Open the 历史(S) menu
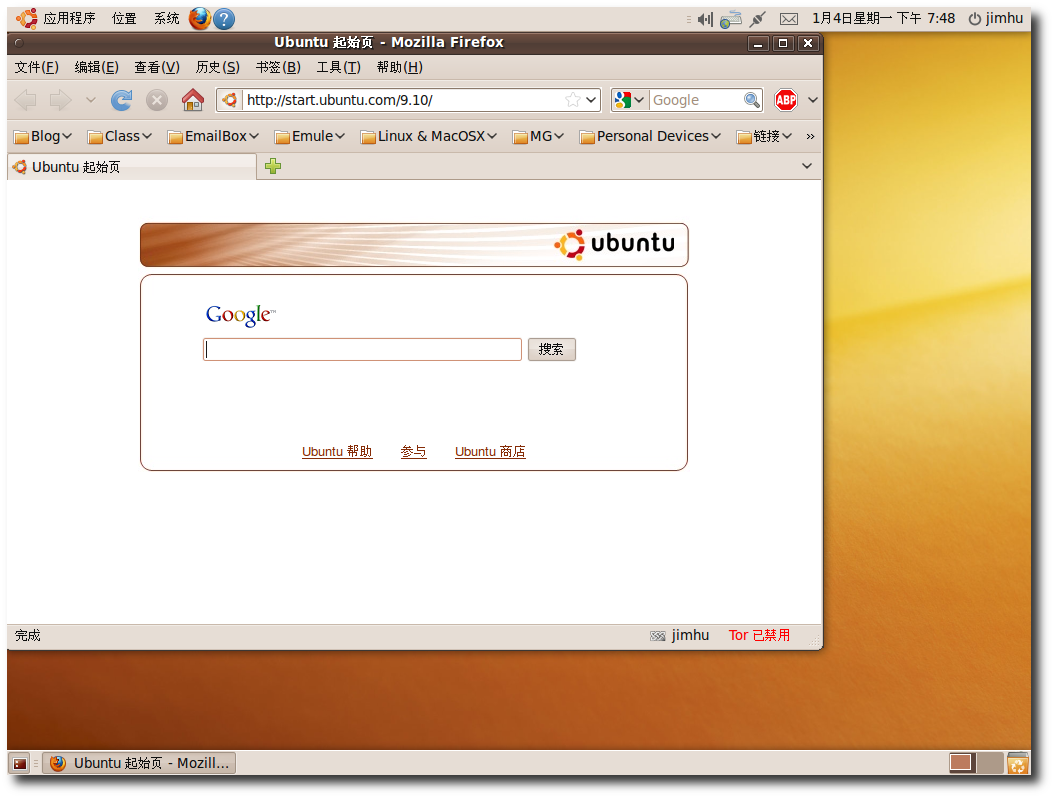Screen dimensions: 1054x798 [x=218, y=67]
